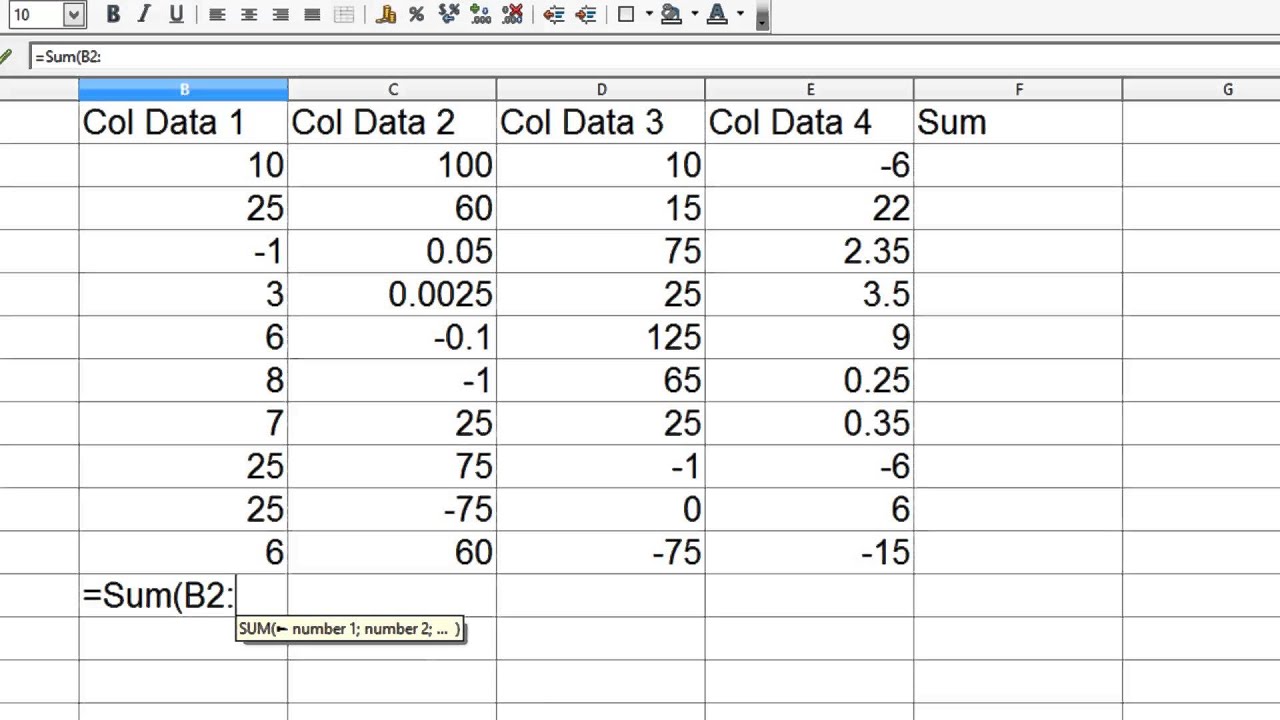This screenshot has height=720, width=1280.
Task: Select column G header
Action: (x=1202, y=90)
